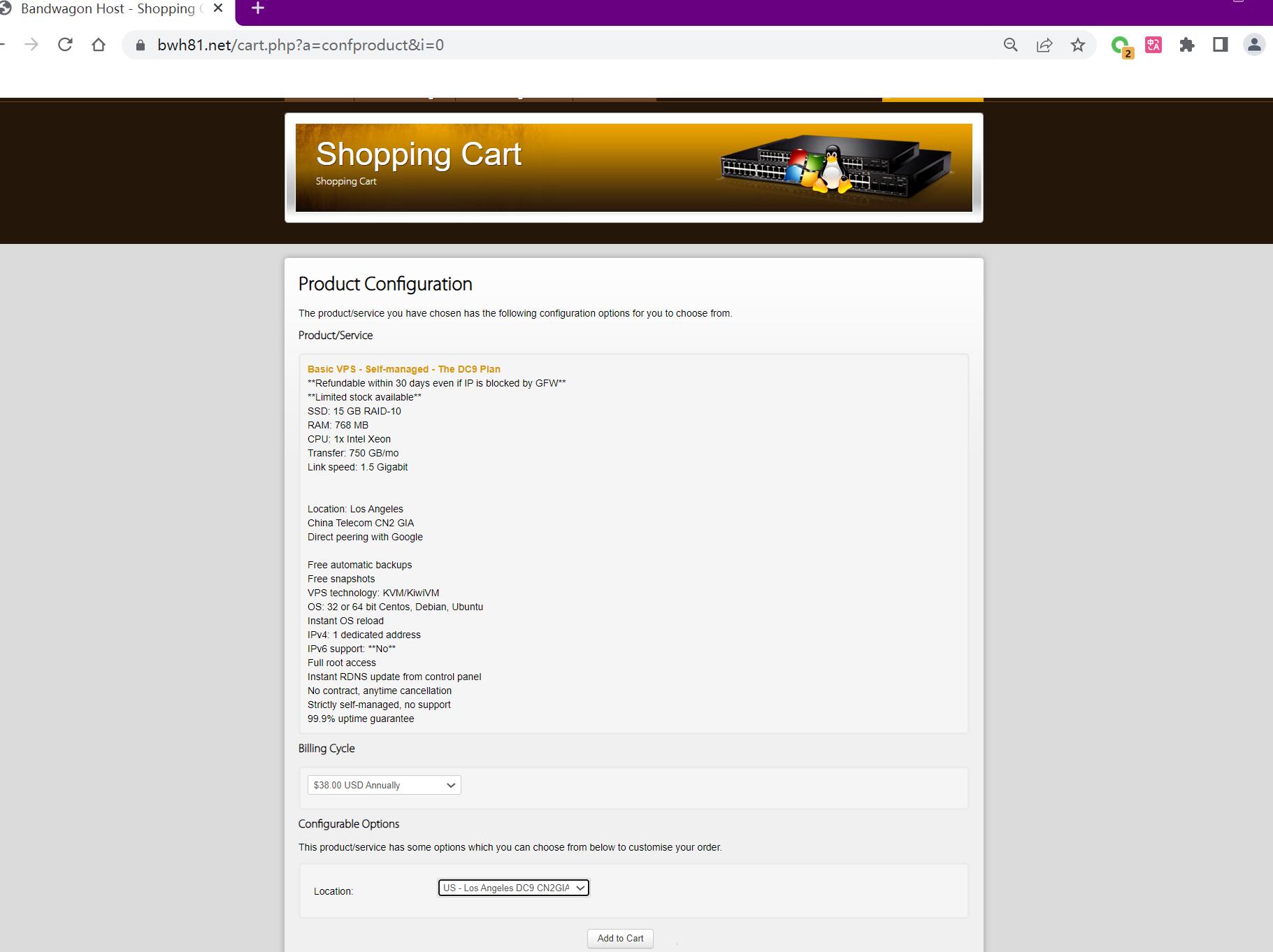Click the Product Configuration heading
The height and width of the screenshot is (952, 1273).
pyautogui.click(x=385, y=284)
